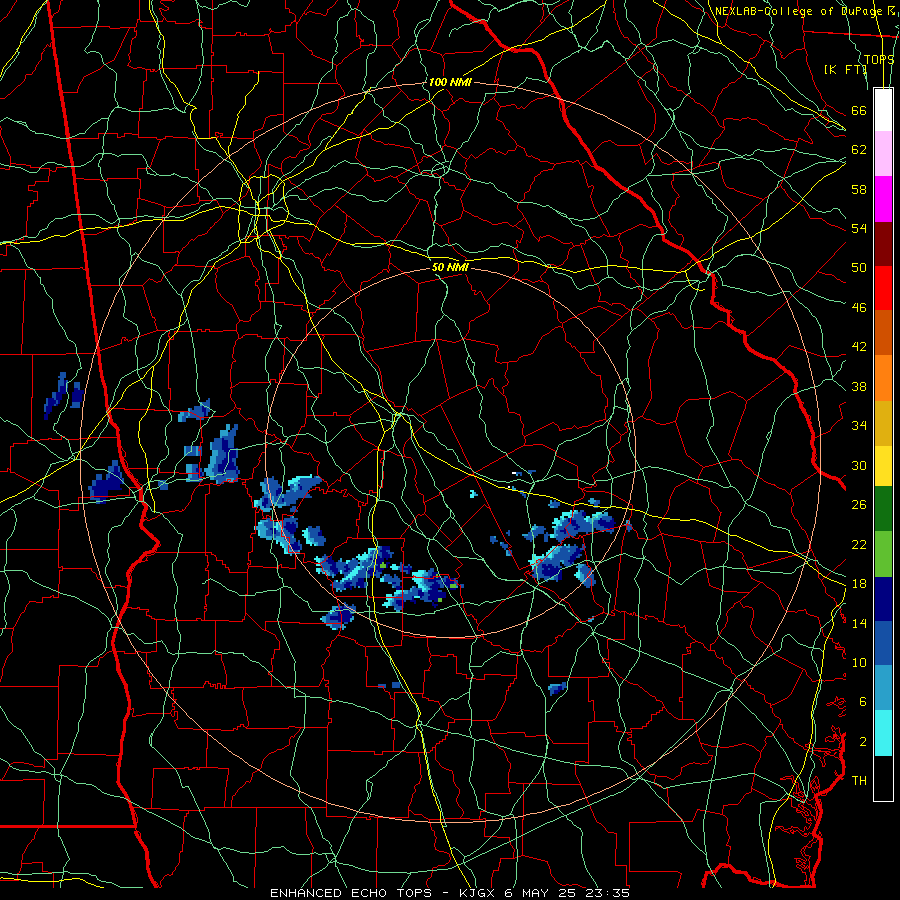Click the '[K FT]' units label

846,69
